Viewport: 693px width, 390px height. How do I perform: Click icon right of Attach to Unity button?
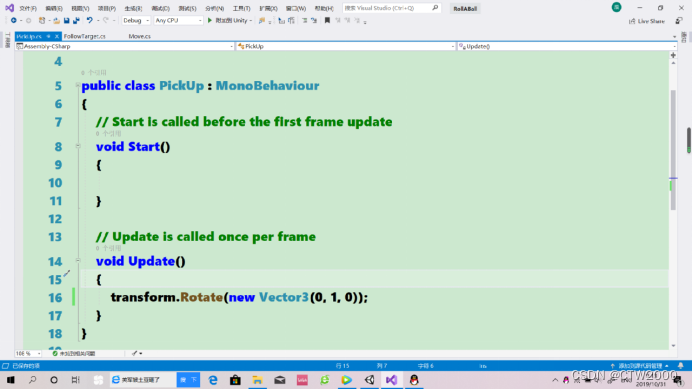tap(262, 21)
